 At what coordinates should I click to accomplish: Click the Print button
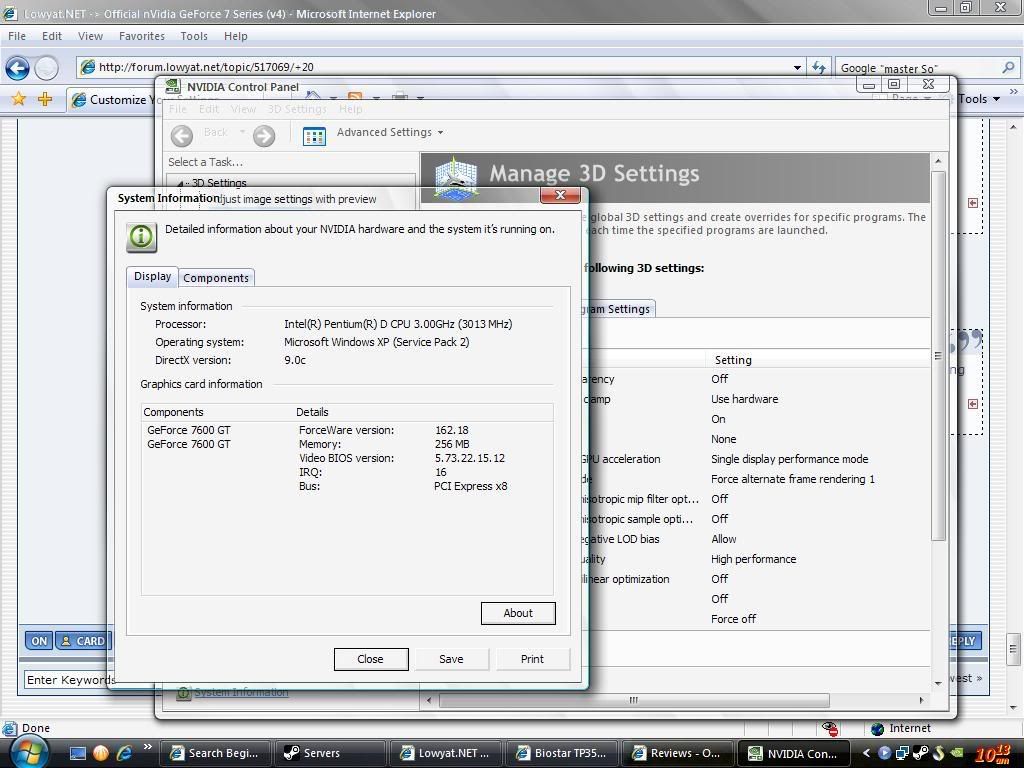click(x=531, y=659)
